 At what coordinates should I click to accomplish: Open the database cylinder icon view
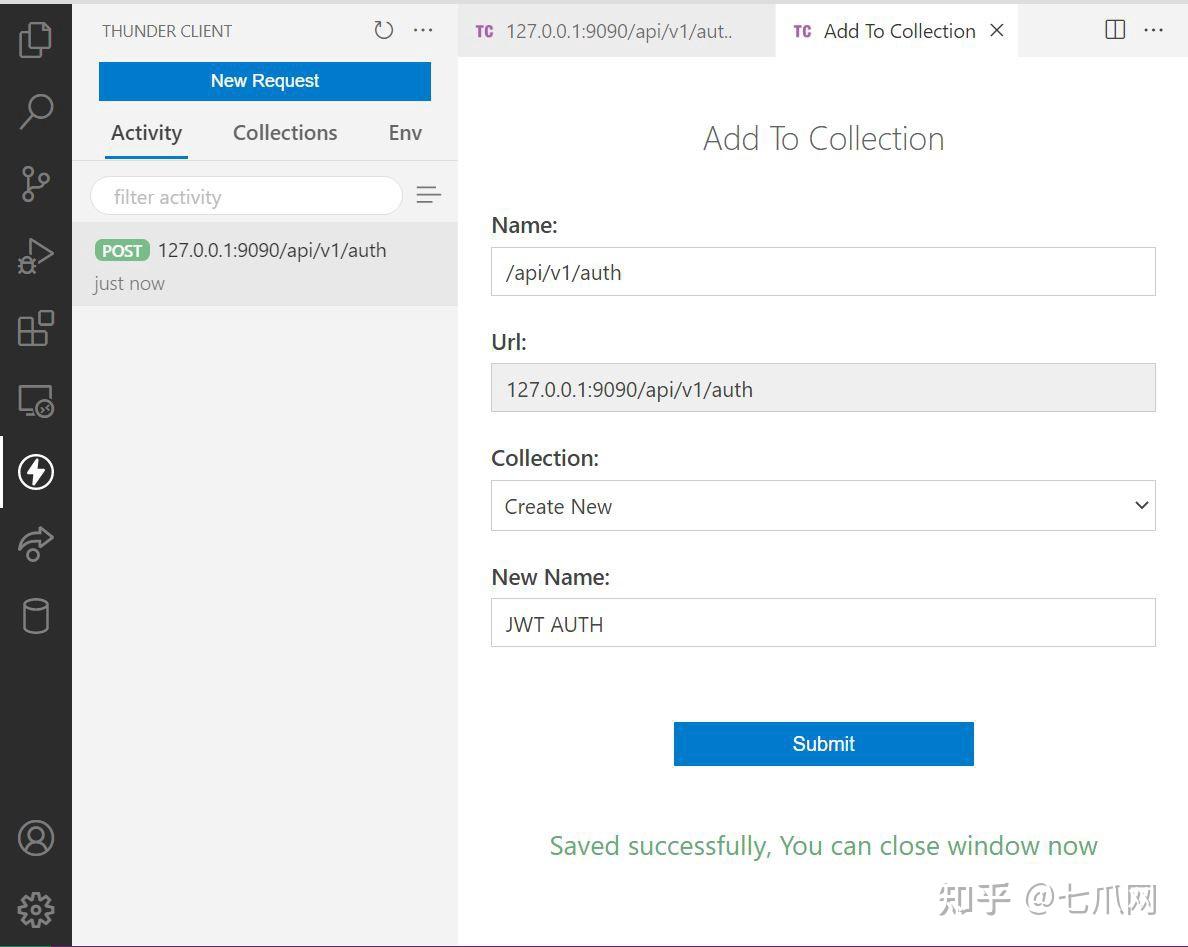(x=36, y=616)
